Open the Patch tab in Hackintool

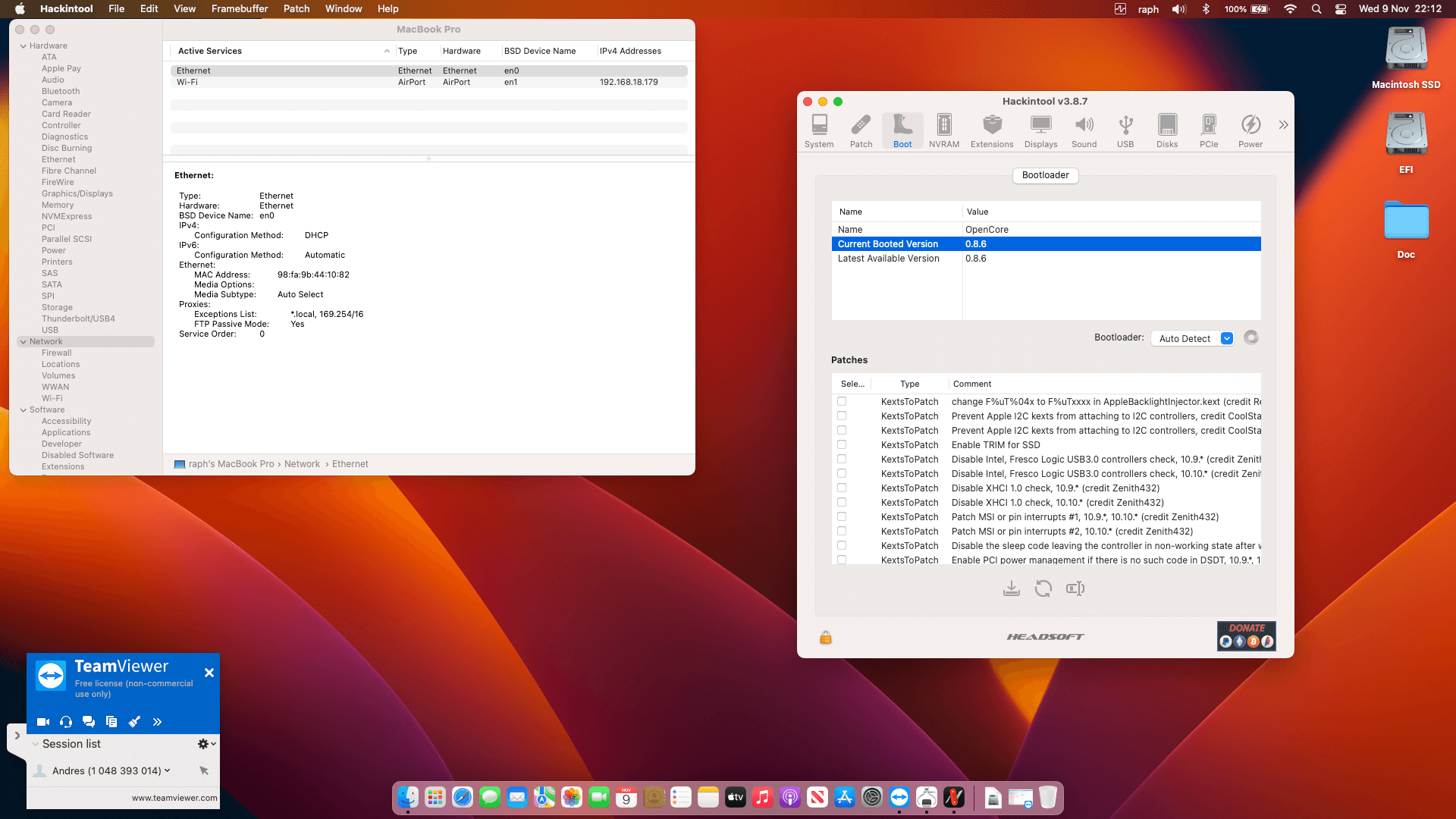pyautogui.click(x=861, y=130)
